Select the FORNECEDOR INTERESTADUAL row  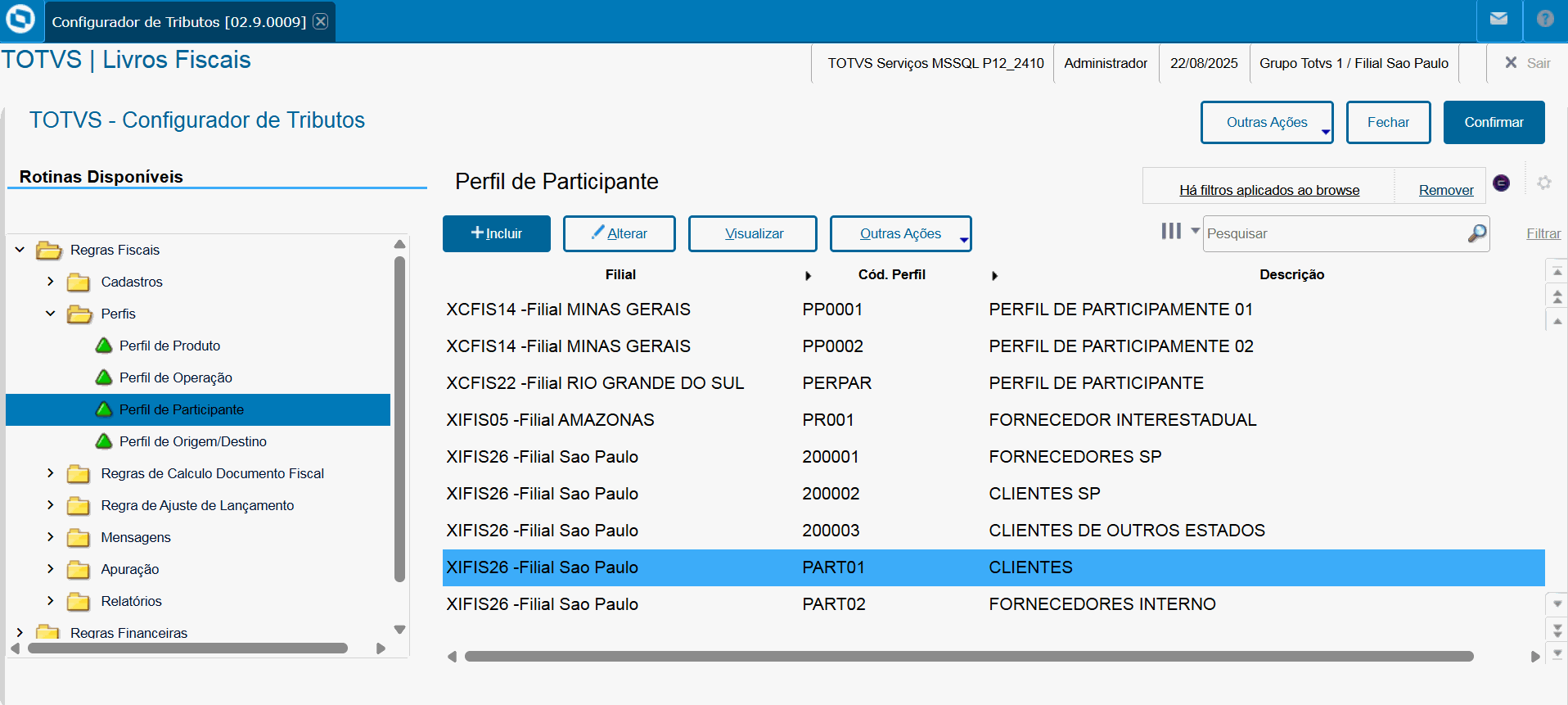[994, 420]
